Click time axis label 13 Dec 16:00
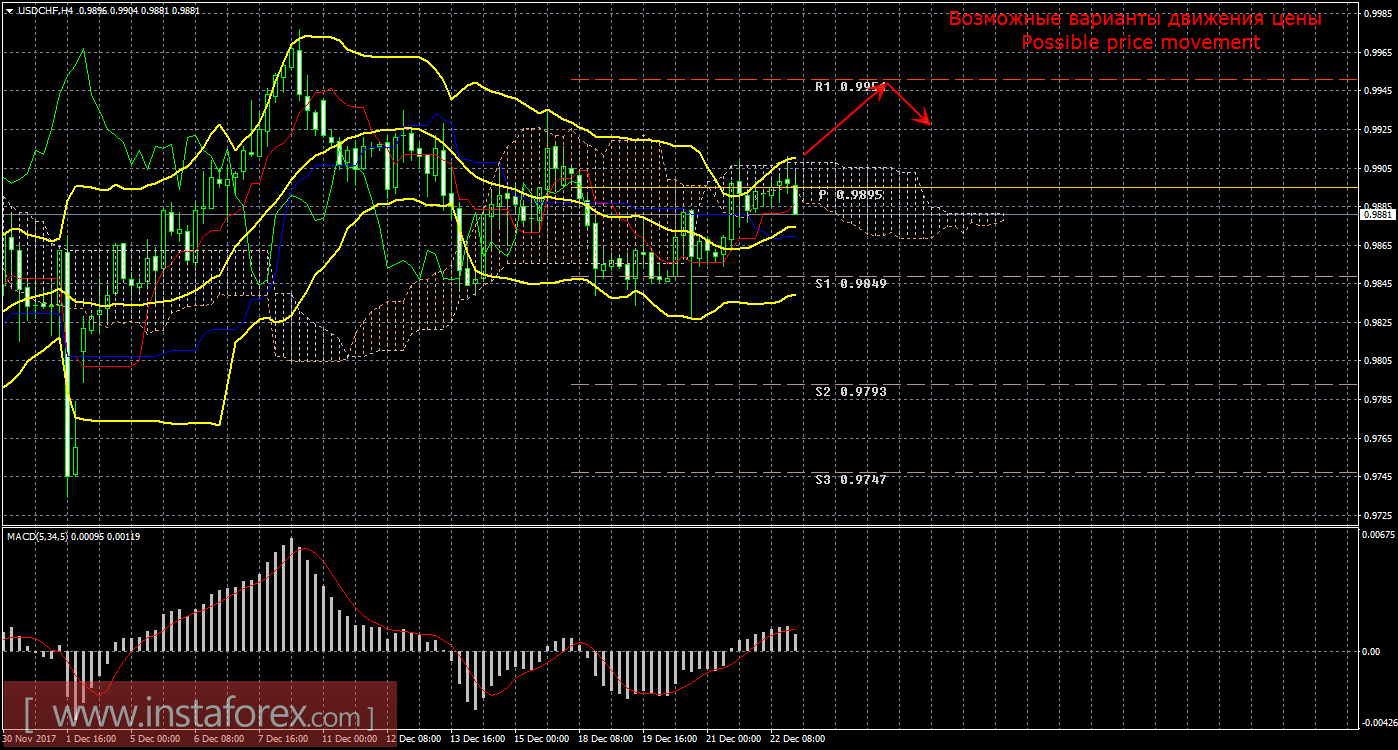Image resolution: width=1398 pixels, height=750 pixels. pos(477,739)
